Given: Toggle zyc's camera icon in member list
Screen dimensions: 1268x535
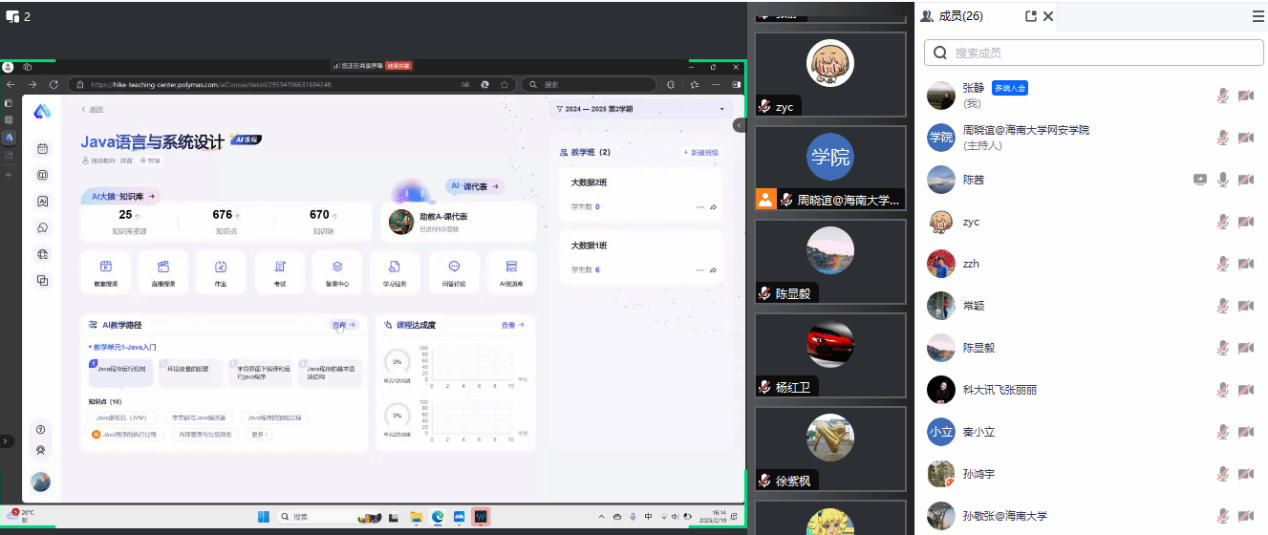Looking at the screenshot, I should pos(1245,222).
